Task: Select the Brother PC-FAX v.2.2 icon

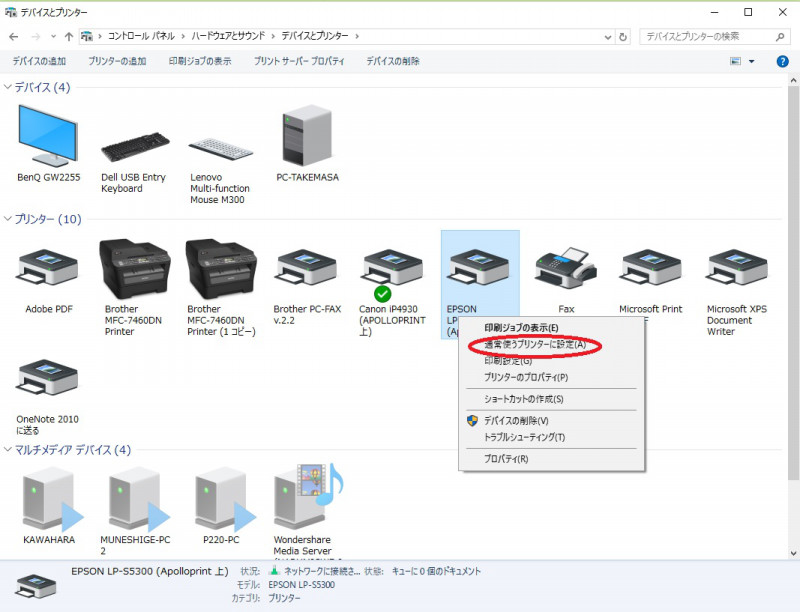Action: 307,268
